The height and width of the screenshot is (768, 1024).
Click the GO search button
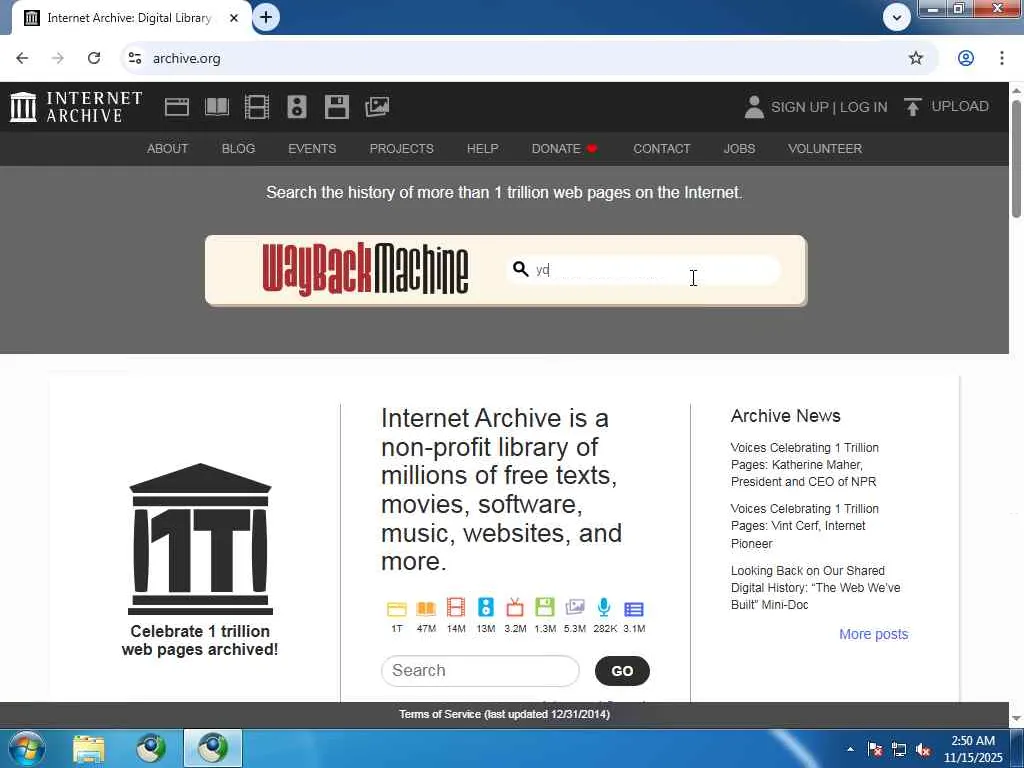click(x=622, y=671)
